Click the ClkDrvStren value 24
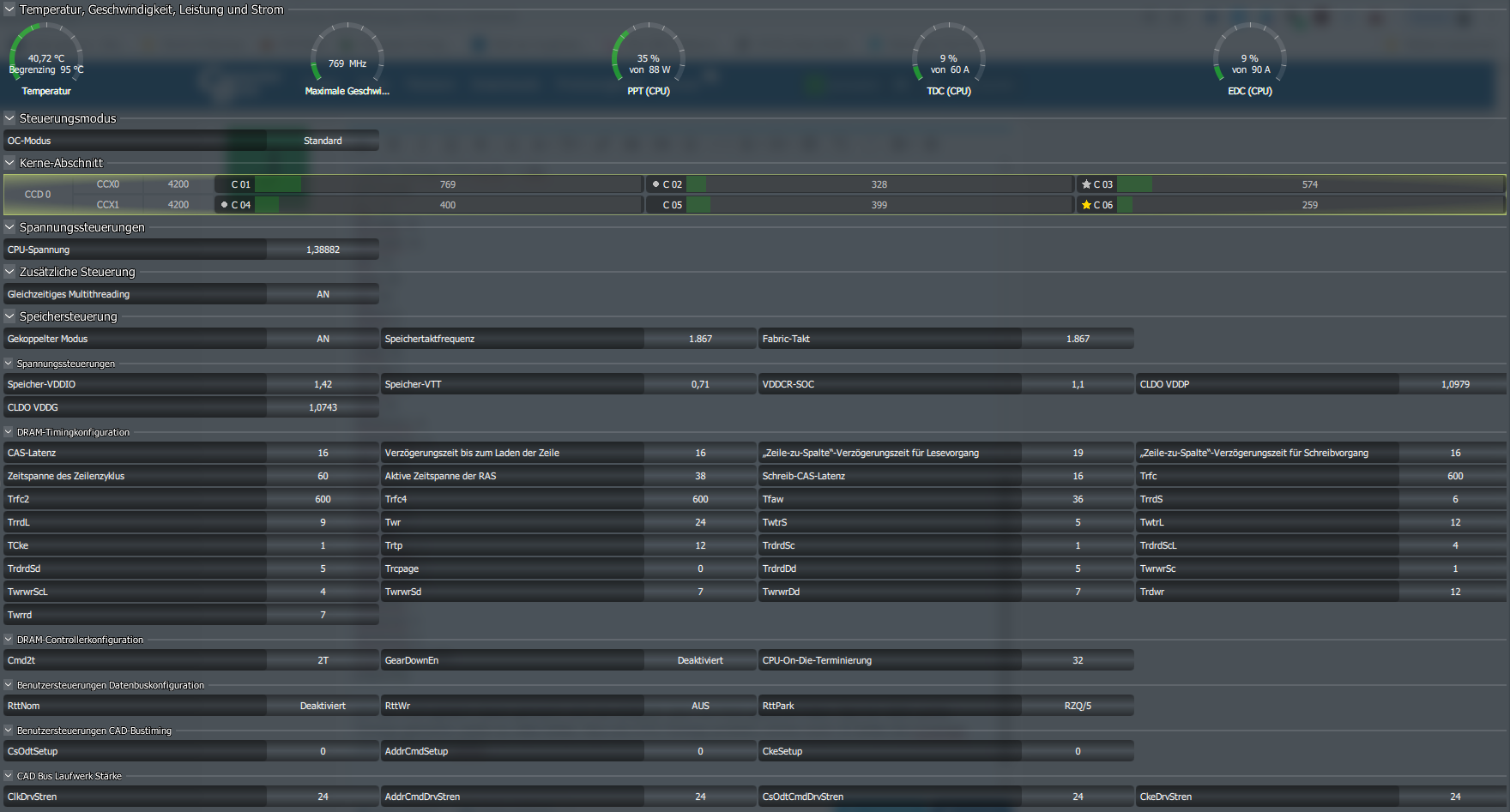Image resolution: width=1510 pixels, height=812 pixels. 323,797
